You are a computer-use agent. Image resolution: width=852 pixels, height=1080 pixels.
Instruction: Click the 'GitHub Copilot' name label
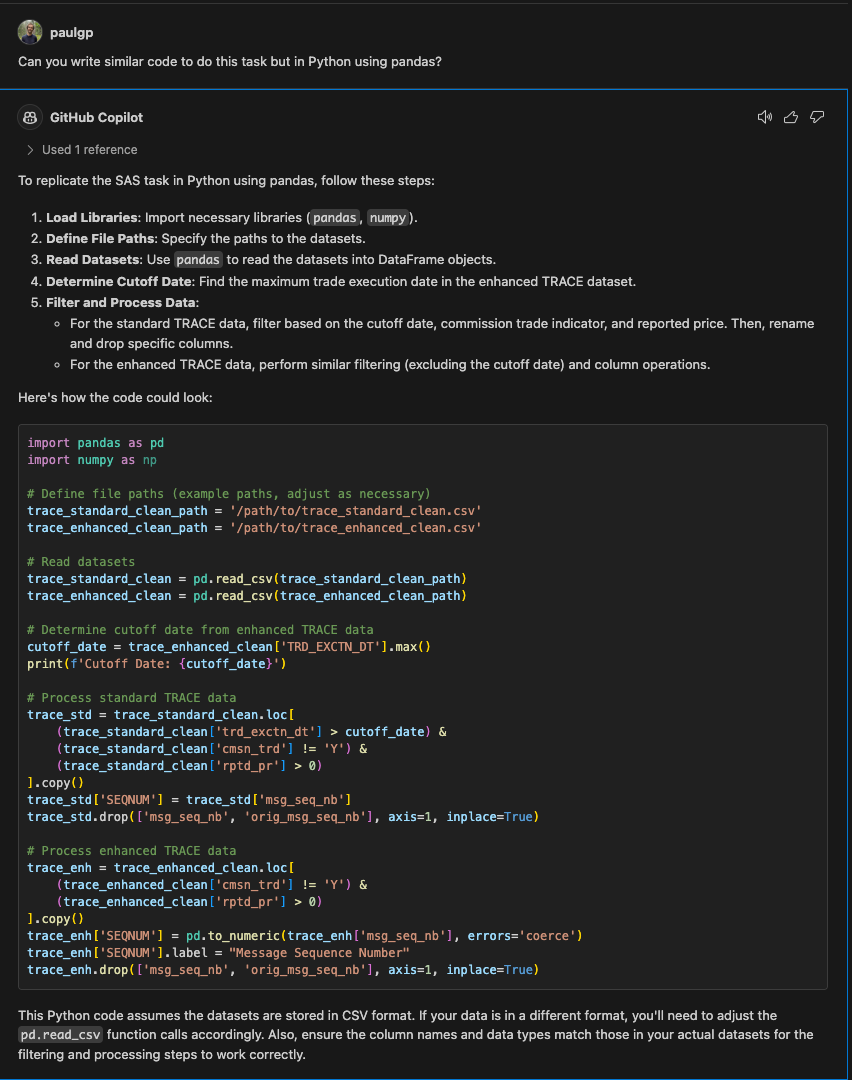point(96,117)
